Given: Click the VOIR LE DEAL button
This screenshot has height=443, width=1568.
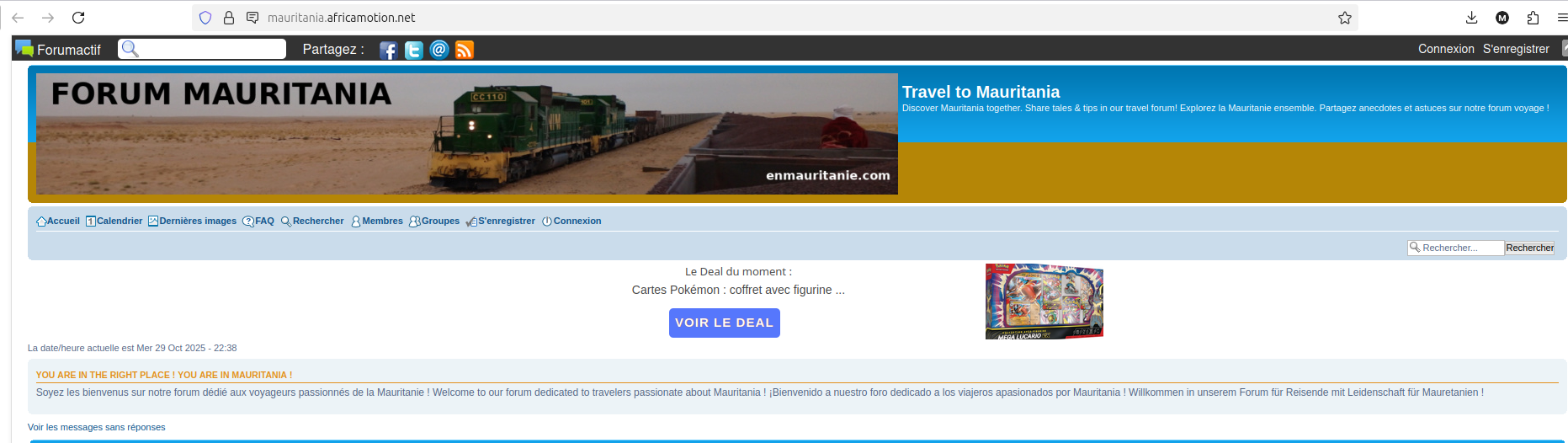Looking at the screenshot, I should (725, 323).
